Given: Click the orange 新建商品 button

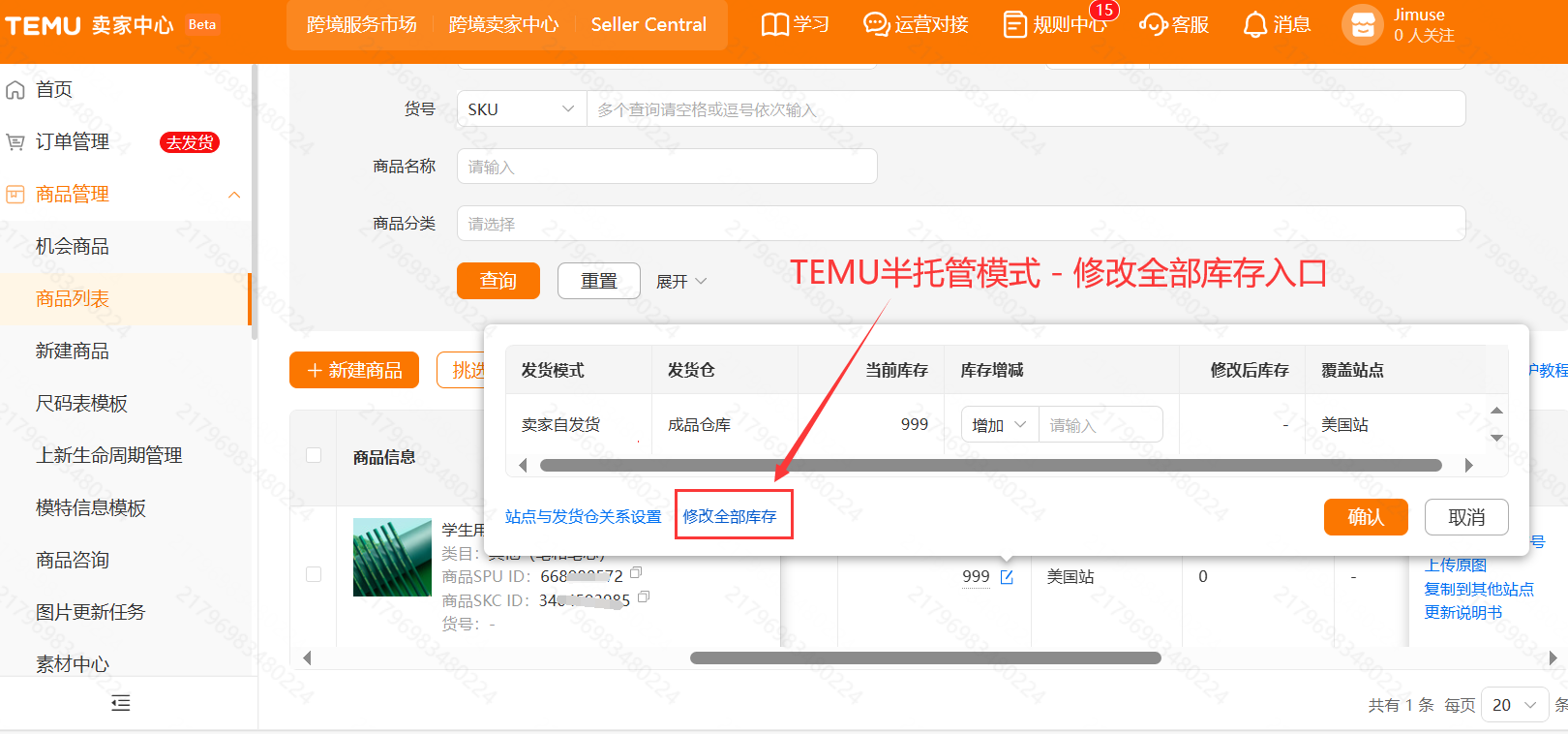Looking at the screenshot, I should [354, 370].
